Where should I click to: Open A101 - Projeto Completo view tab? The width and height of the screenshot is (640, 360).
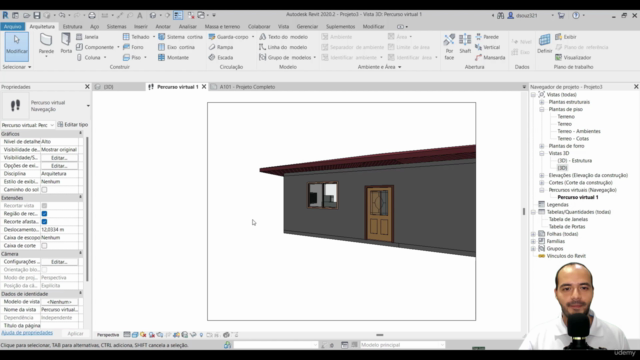[x=247, y=87]
